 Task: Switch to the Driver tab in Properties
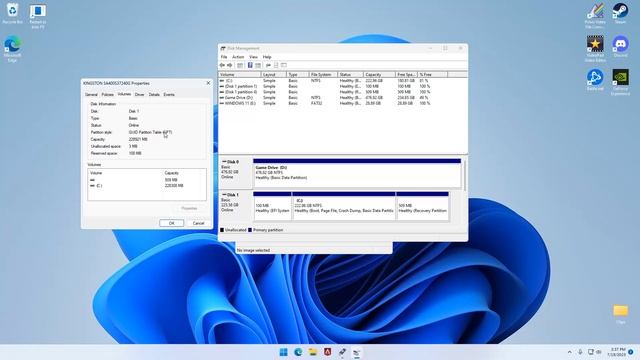(140, 95)
